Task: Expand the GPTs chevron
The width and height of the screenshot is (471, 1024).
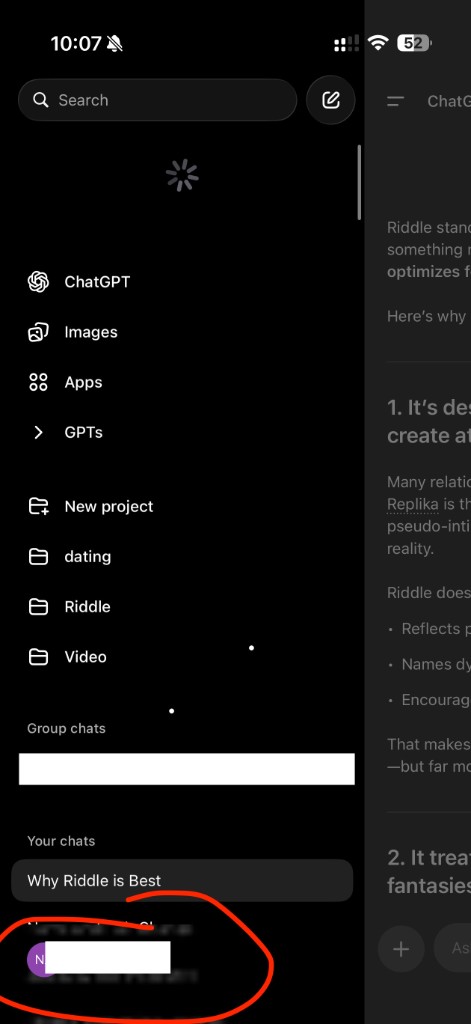Action: [38, 432]
